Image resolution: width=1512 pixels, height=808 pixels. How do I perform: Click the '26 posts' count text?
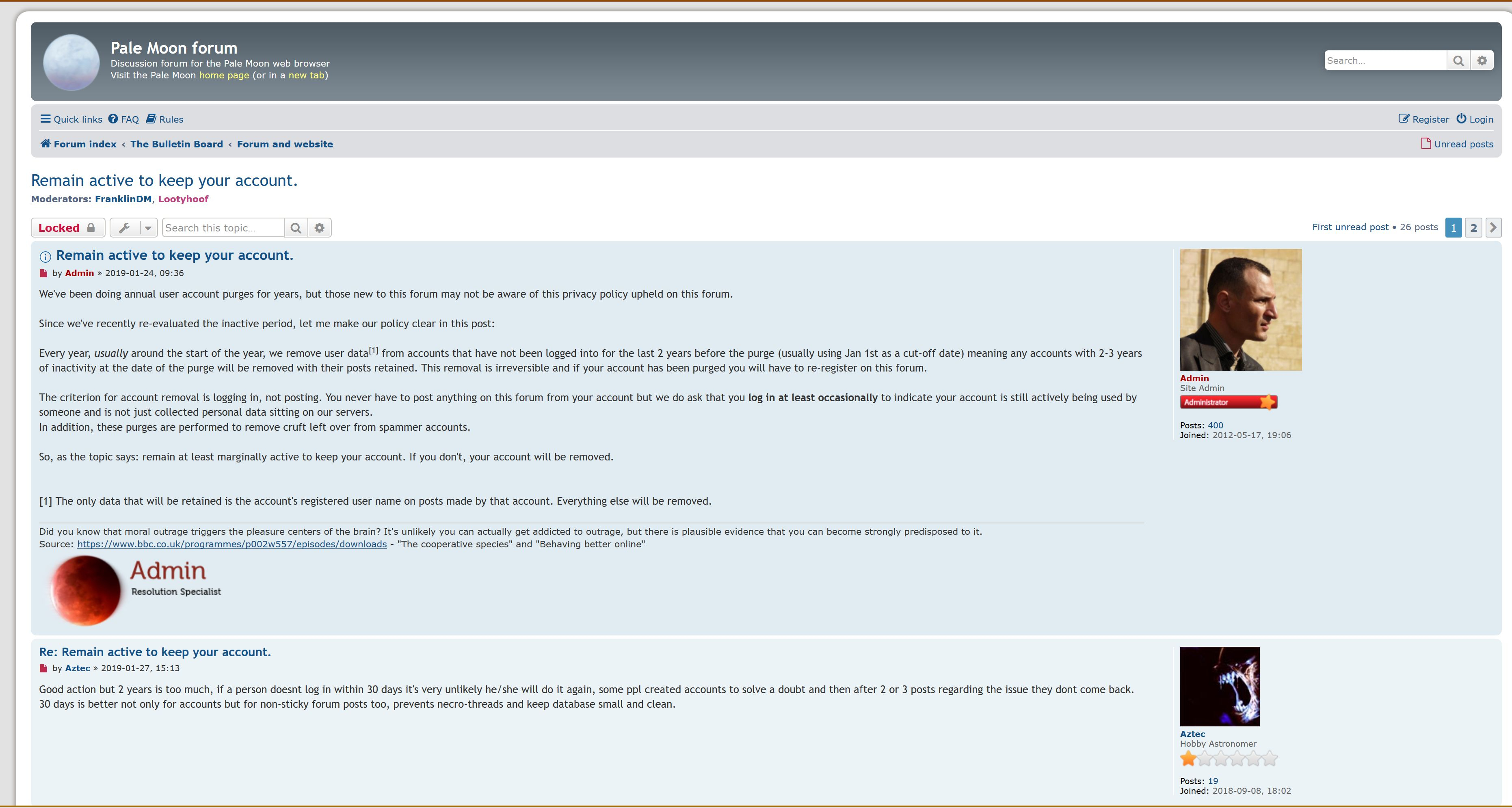[x=1419, y=227]
